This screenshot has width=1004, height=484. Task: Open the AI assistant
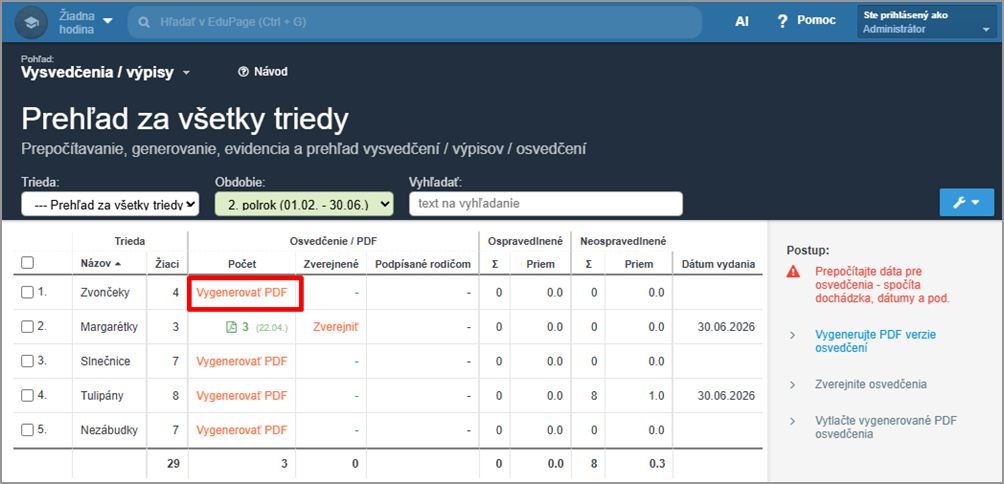741,21
